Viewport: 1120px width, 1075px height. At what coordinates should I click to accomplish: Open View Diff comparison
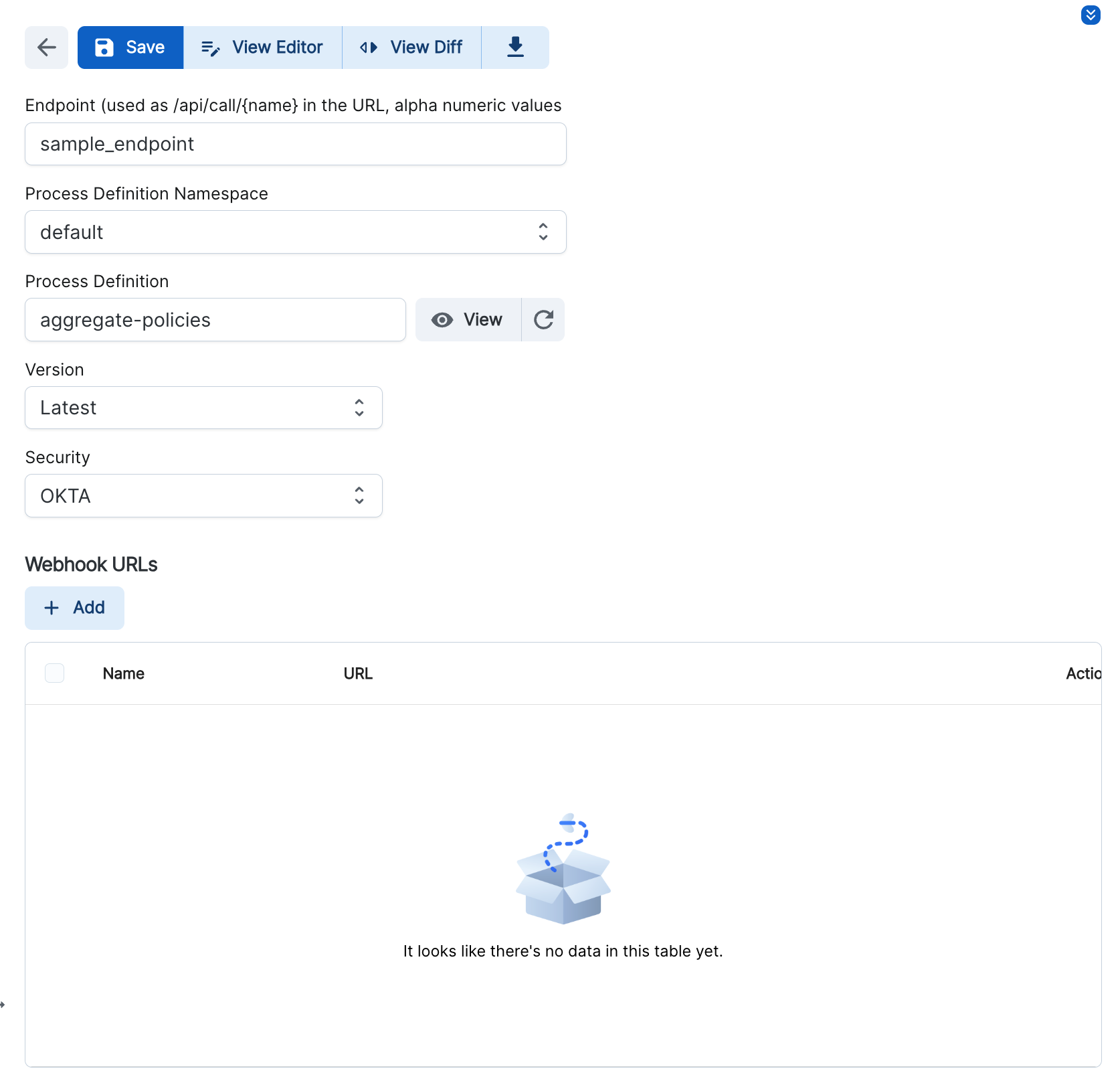[411, 48]
